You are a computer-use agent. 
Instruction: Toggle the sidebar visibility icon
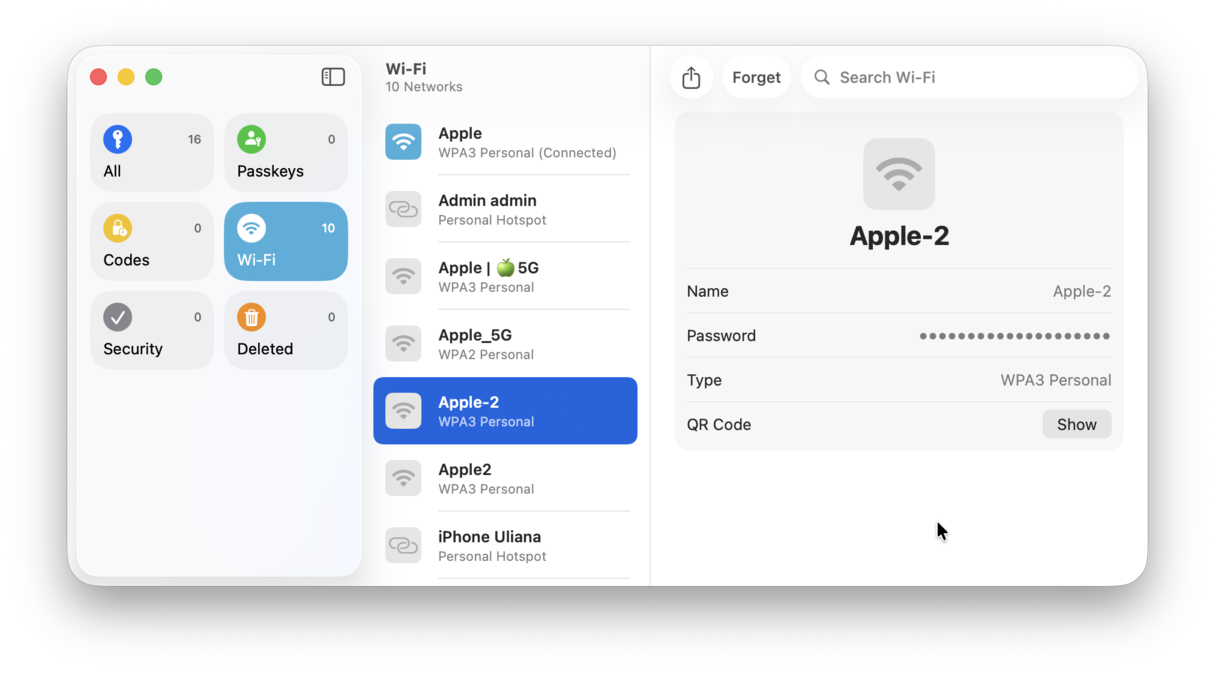point(333,77)
